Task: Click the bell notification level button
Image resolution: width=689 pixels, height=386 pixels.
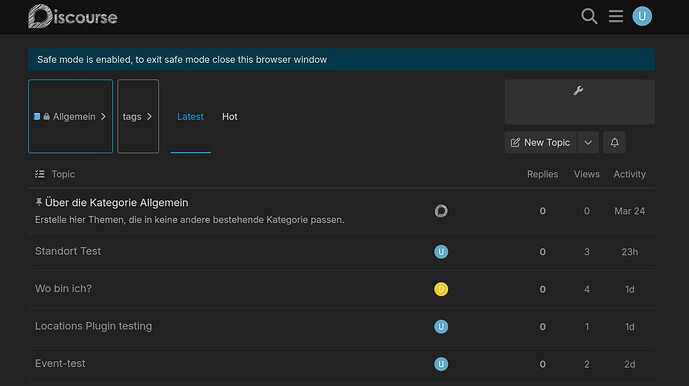Action: [614, 142]
